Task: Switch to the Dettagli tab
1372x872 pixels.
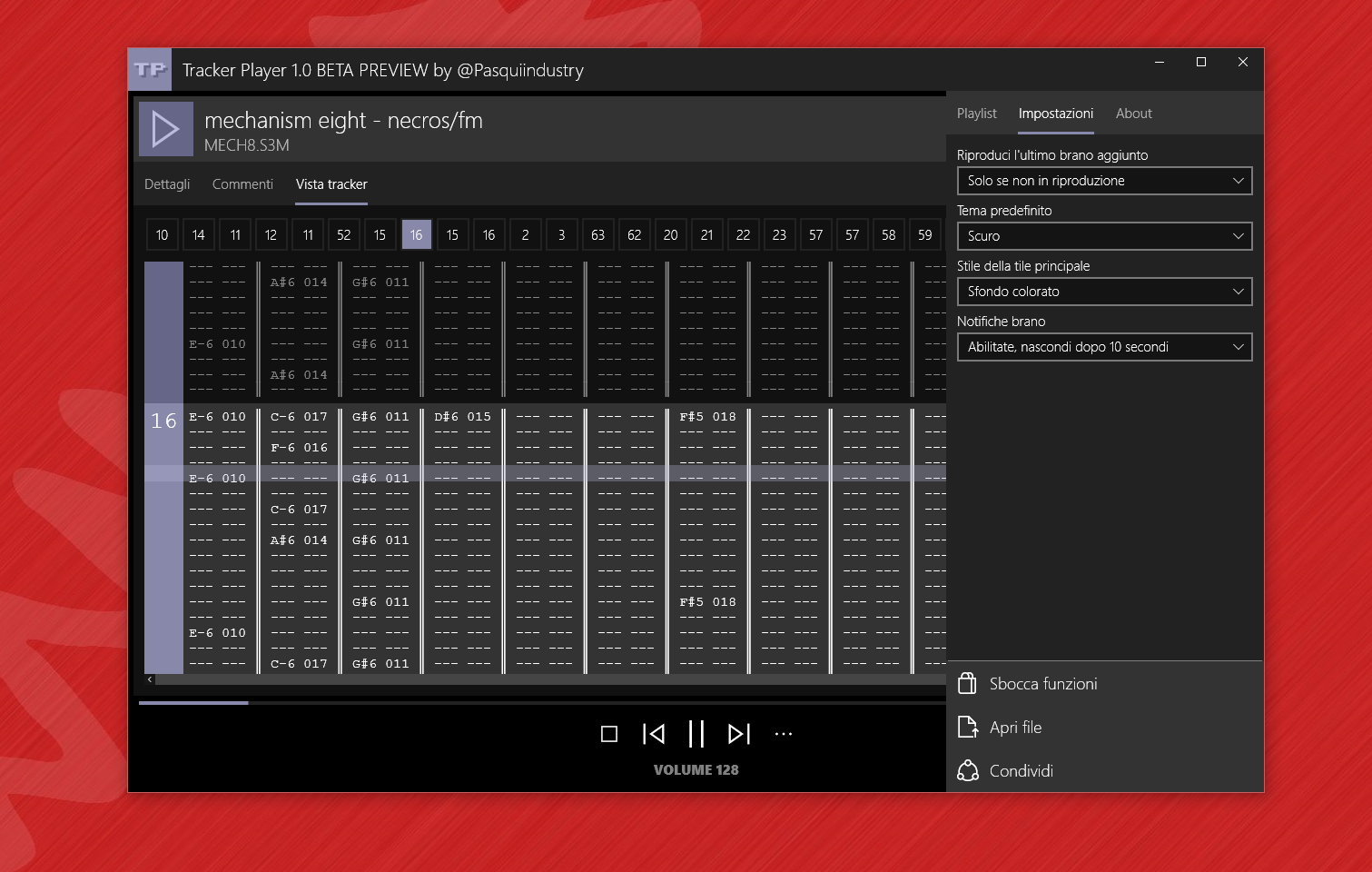Action: point(167,183)
